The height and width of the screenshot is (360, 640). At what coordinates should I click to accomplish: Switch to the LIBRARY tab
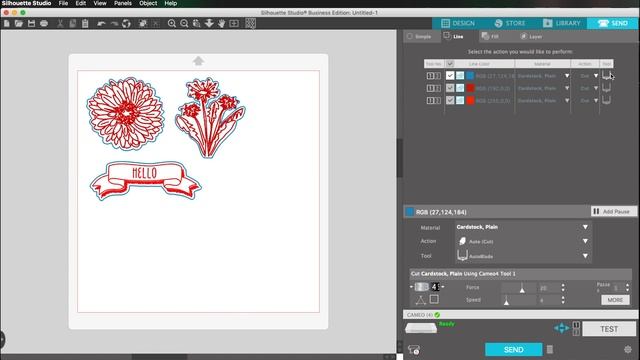click(562, 23)
